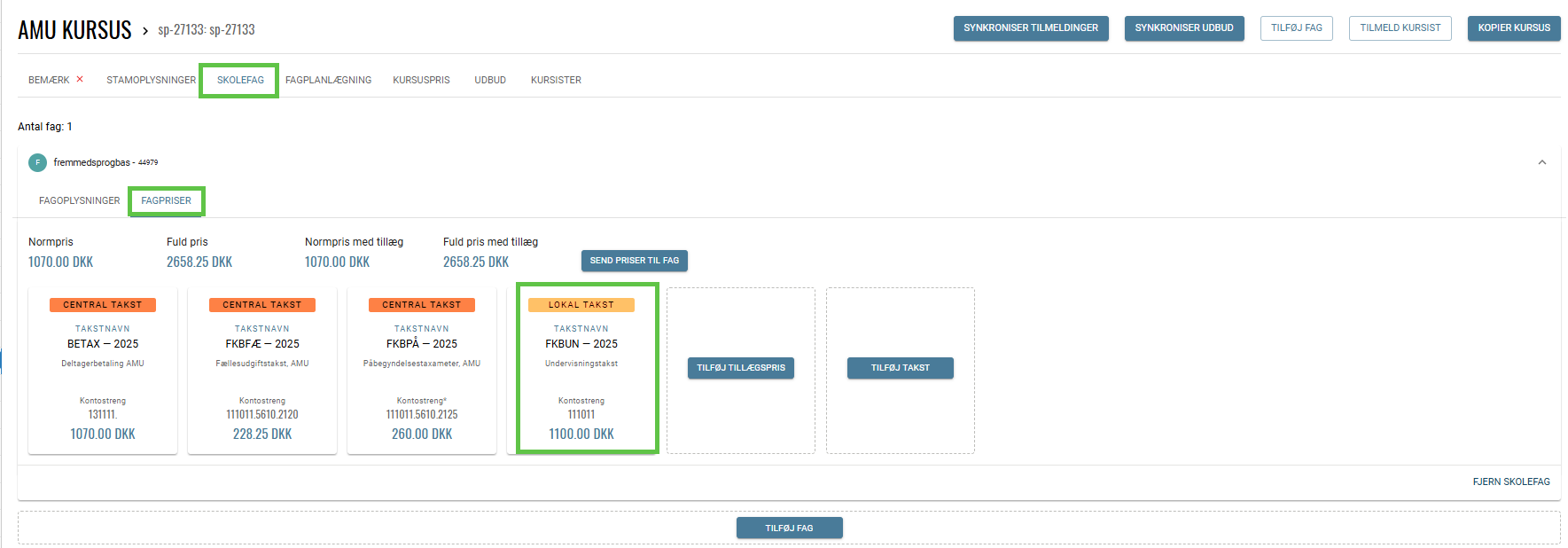Click the SYNKRONISER UDBUD button
This screenshot has width=1568, height=548.
pos(1183,27)
